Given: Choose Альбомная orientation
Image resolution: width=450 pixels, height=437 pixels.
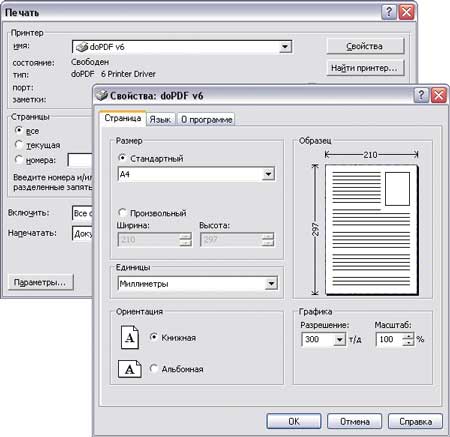Looking at the screenshot, I should coord(153,368).
